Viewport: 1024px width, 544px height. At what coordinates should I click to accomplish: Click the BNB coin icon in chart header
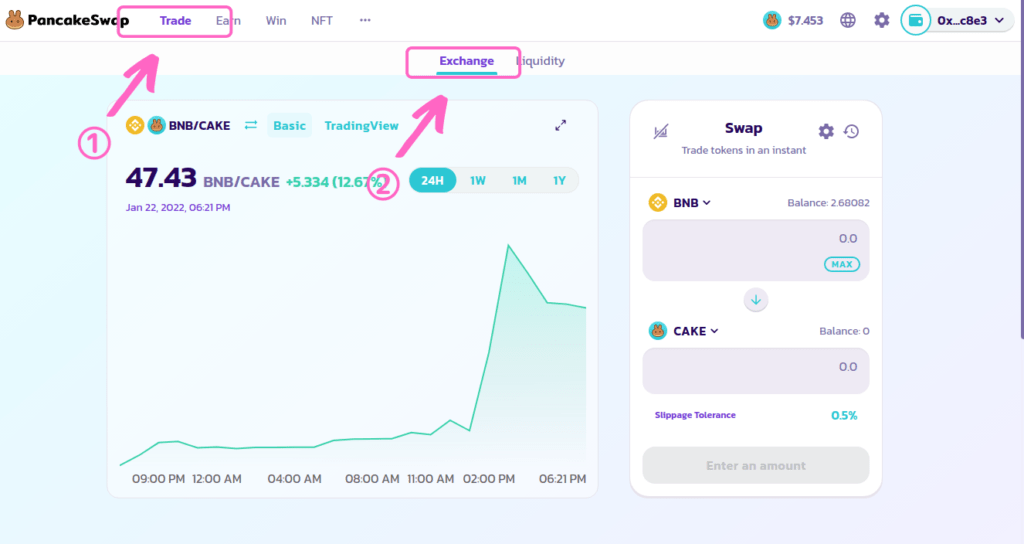pos(135,125)
